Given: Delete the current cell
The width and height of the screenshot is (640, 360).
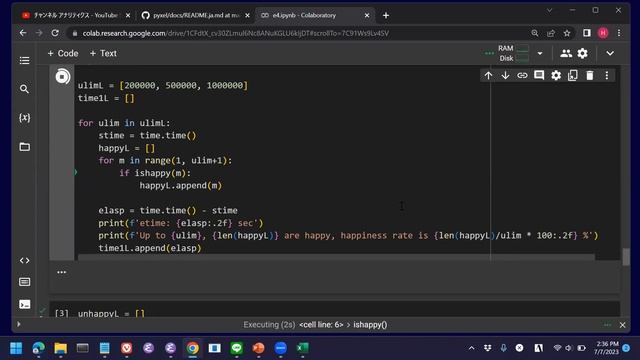Looking at the screenshot, I should [x=590, y=76].
